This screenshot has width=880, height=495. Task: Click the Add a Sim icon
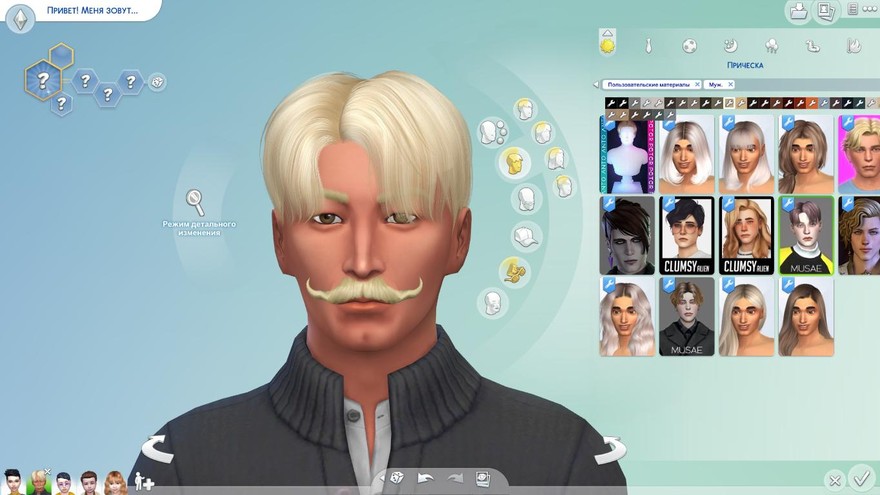(x=144, y=482)
